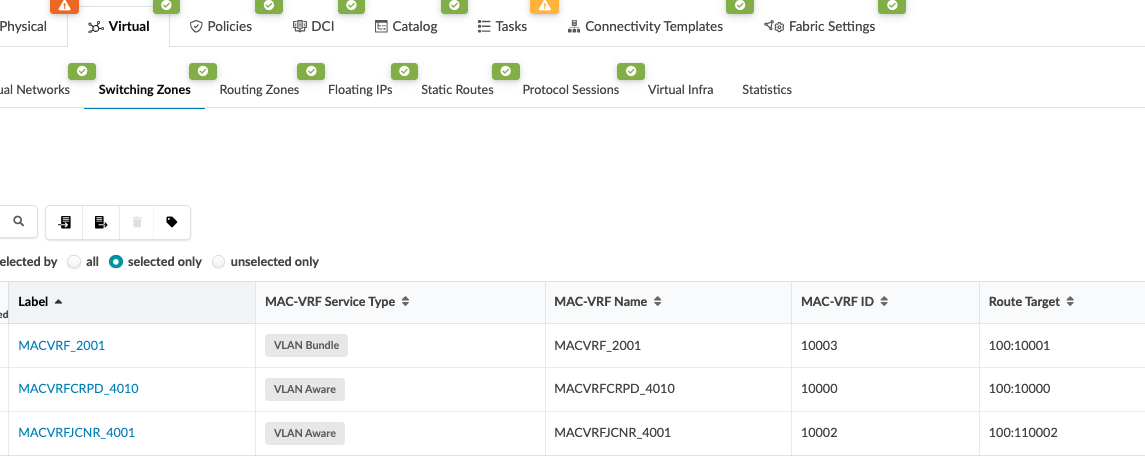Click green check badge above the Catalog tab

(x=454, y=6)
